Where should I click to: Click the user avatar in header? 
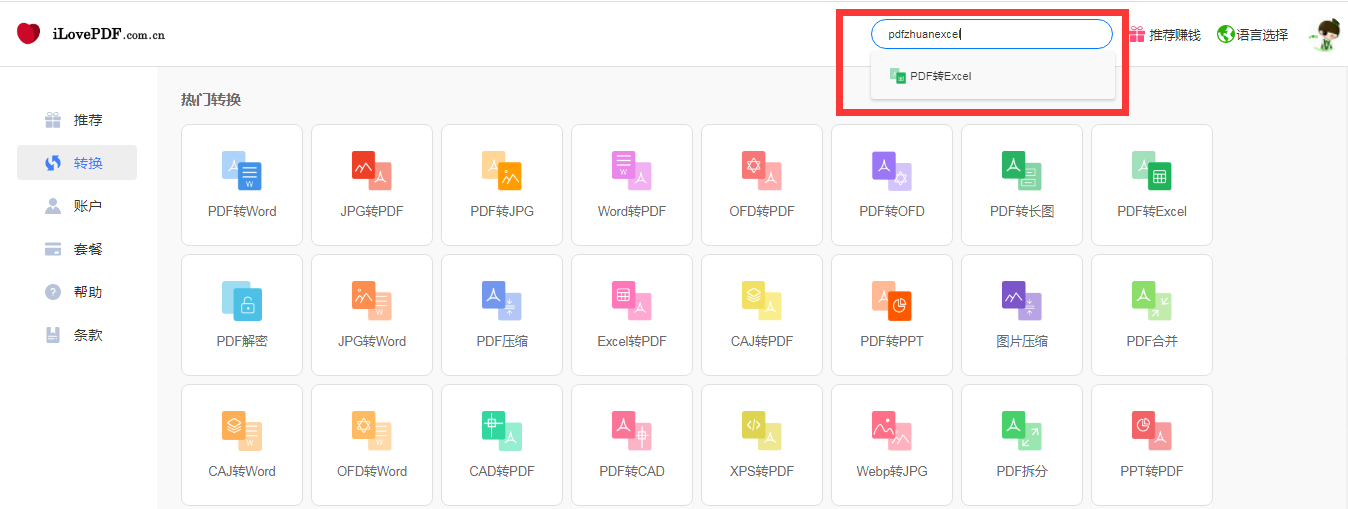(x=1326, y=35)
